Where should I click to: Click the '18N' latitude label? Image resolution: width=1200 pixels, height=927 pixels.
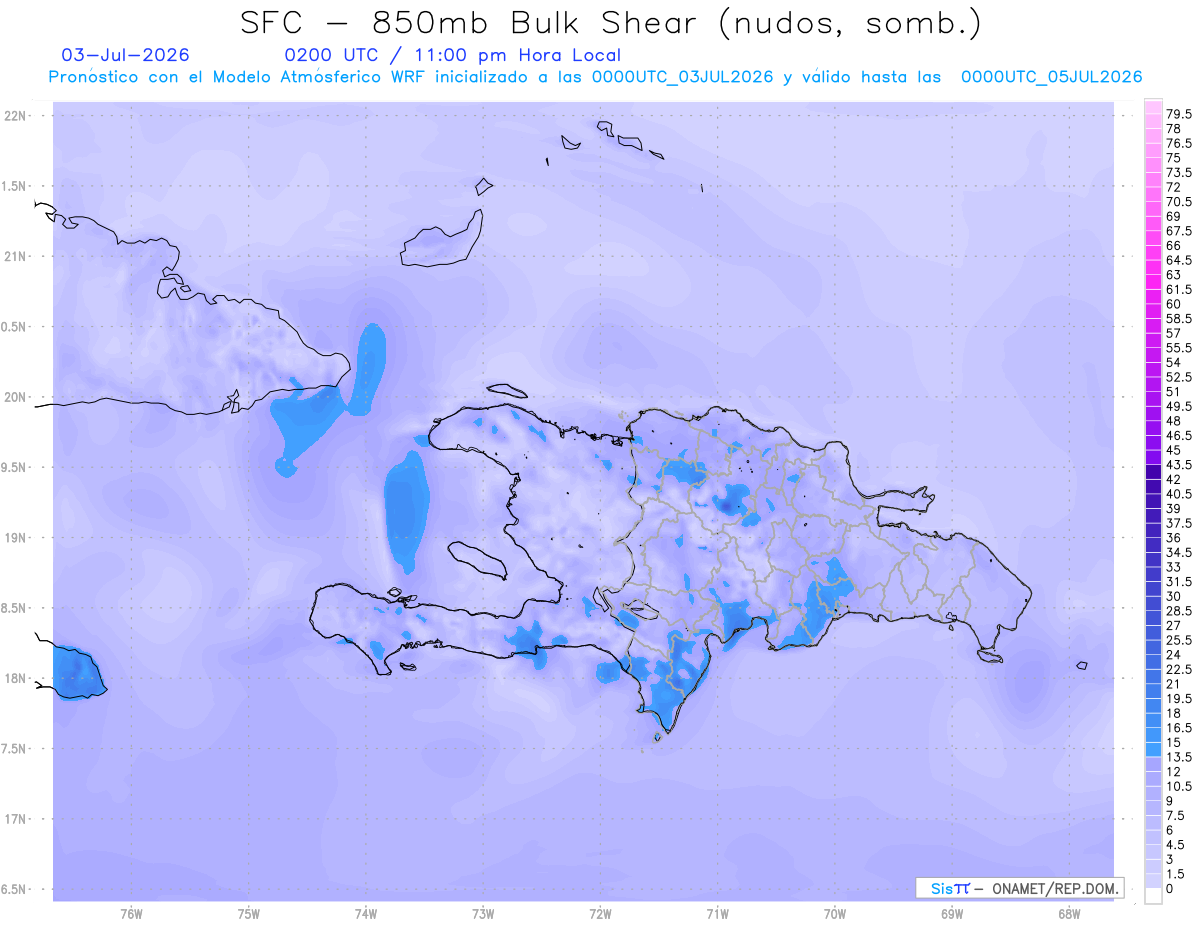17,678
